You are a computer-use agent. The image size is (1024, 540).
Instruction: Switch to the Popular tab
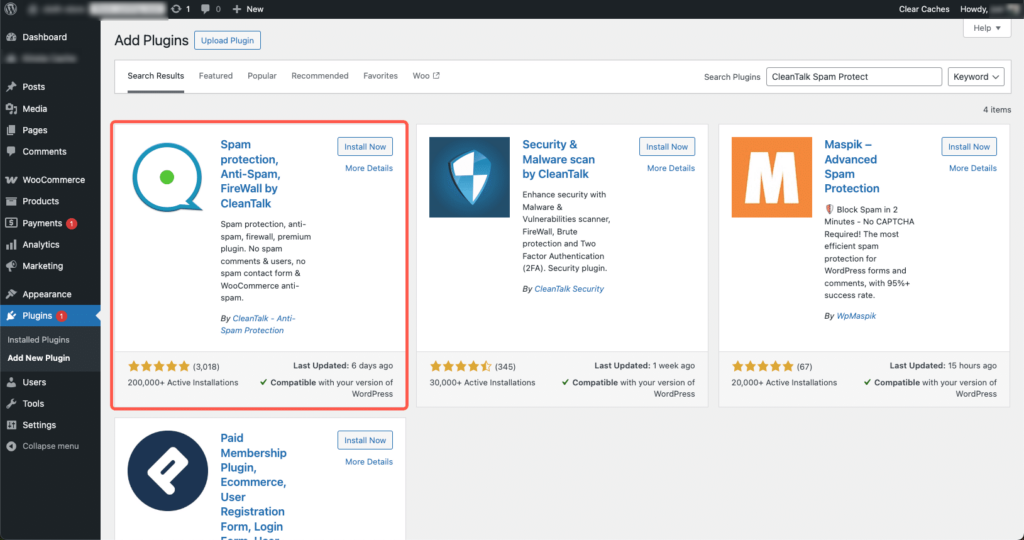[x=262, y=76]
